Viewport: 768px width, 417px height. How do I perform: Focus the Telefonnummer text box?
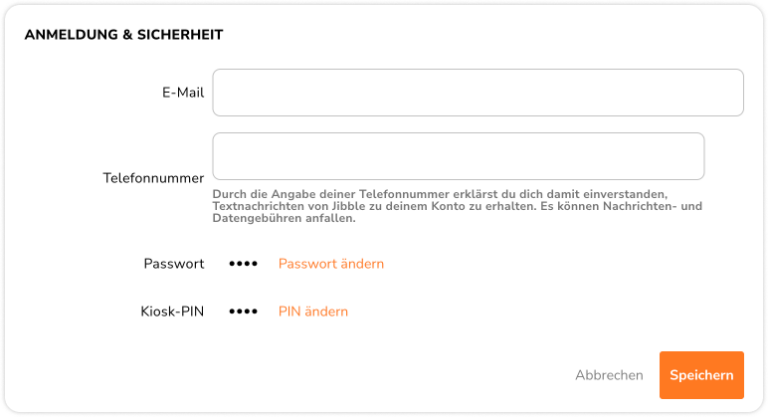click(x=458, y=156)
